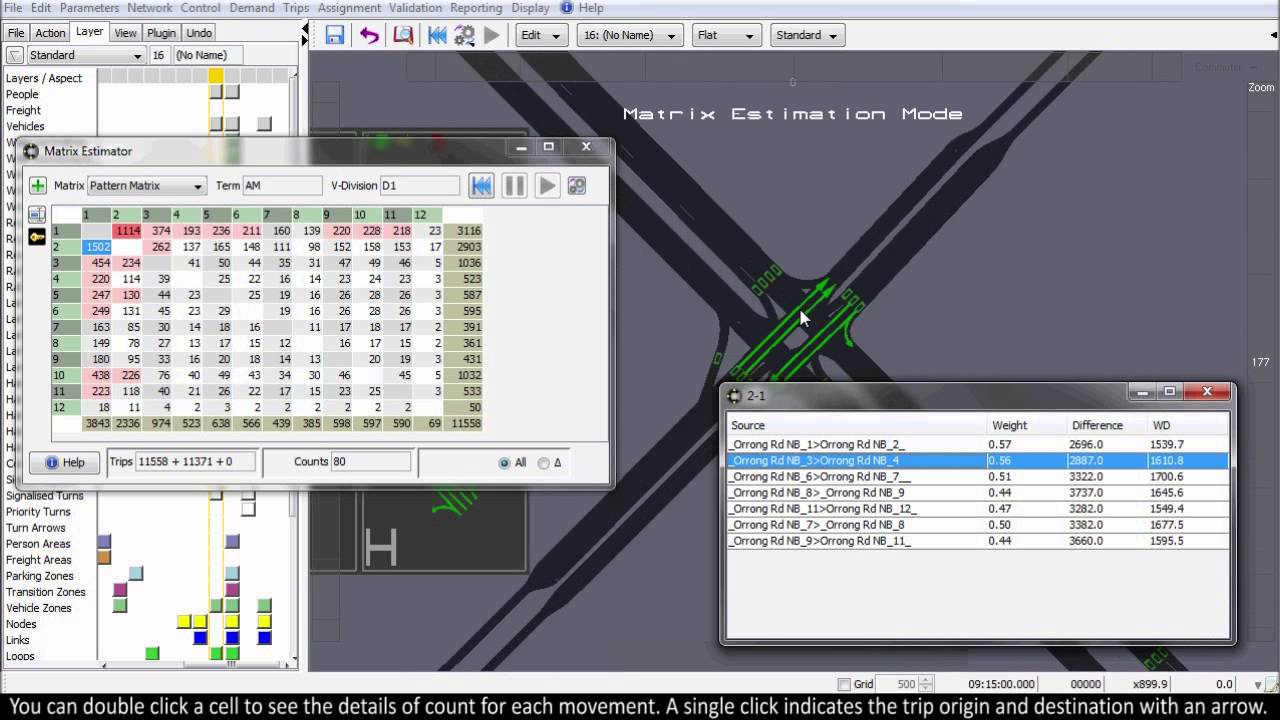Switch to the View tab

(x=125, y=33)
